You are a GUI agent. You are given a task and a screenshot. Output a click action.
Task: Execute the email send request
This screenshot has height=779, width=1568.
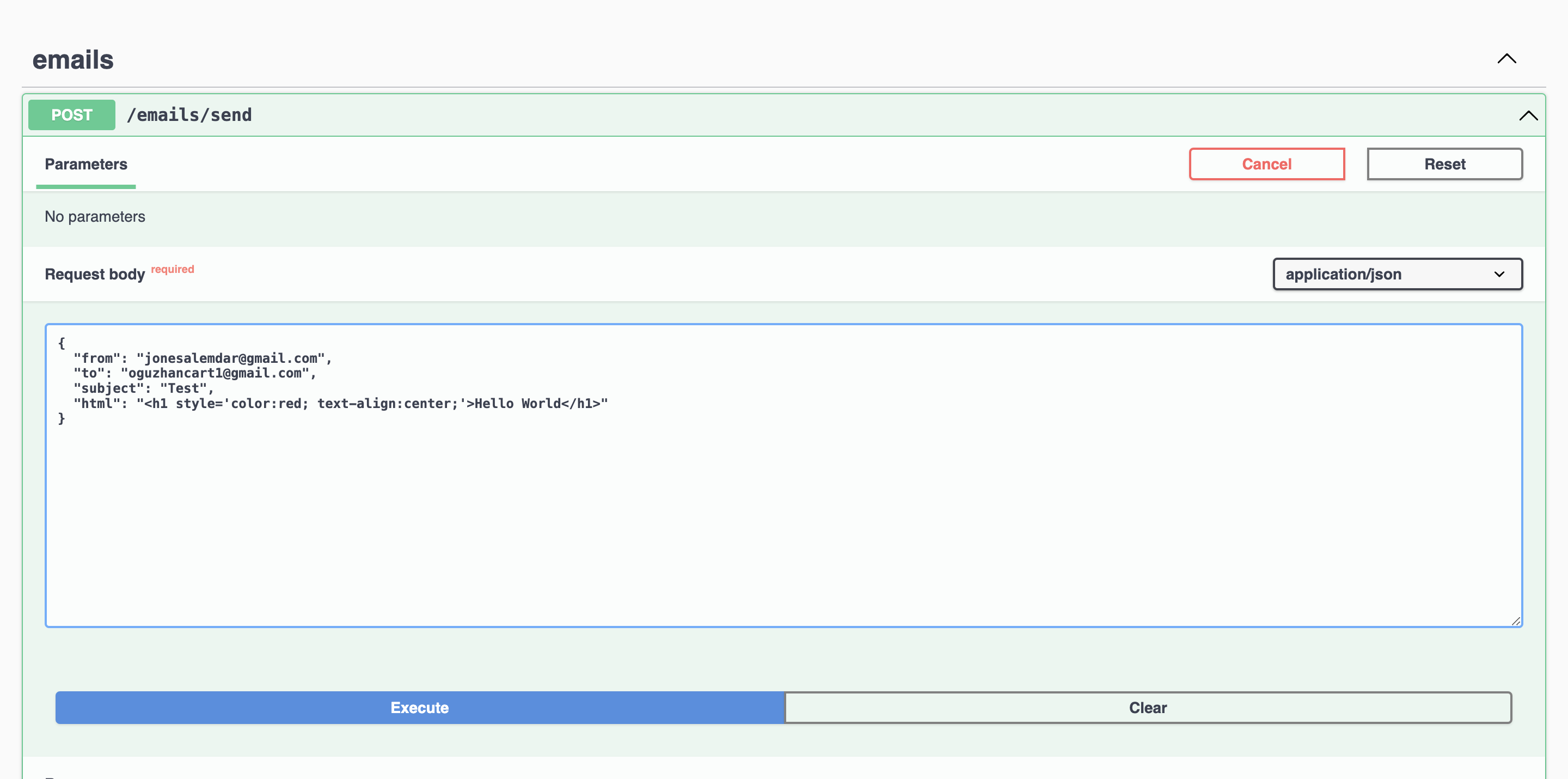pos(419,708)
